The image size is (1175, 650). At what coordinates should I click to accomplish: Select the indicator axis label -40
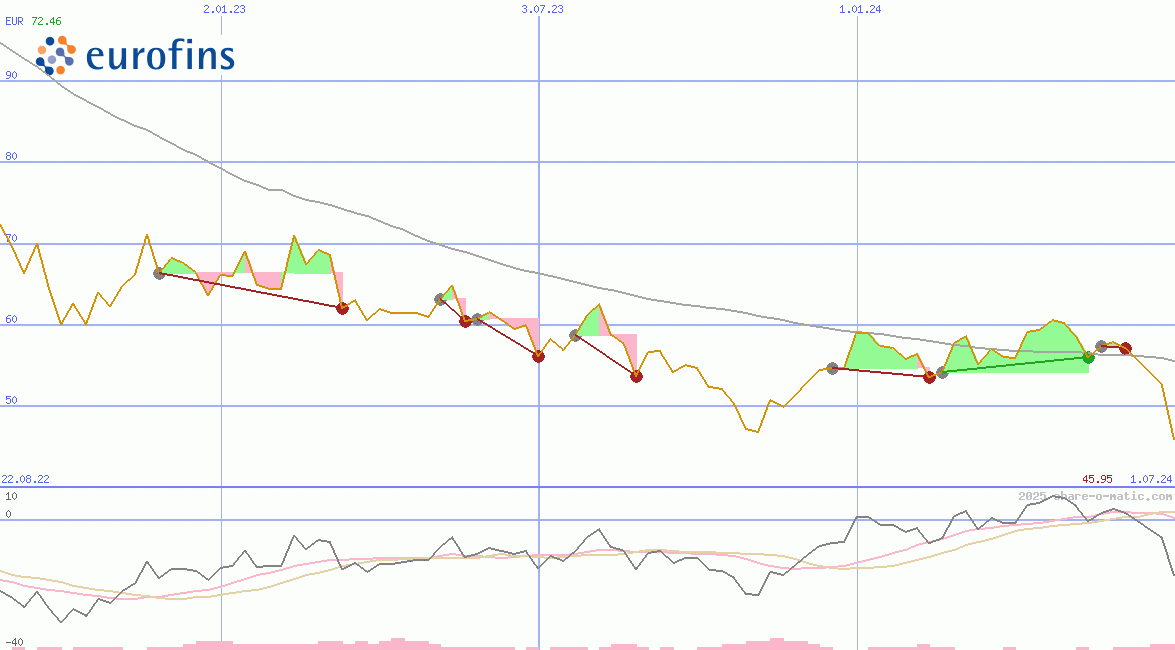click(14, 643)
